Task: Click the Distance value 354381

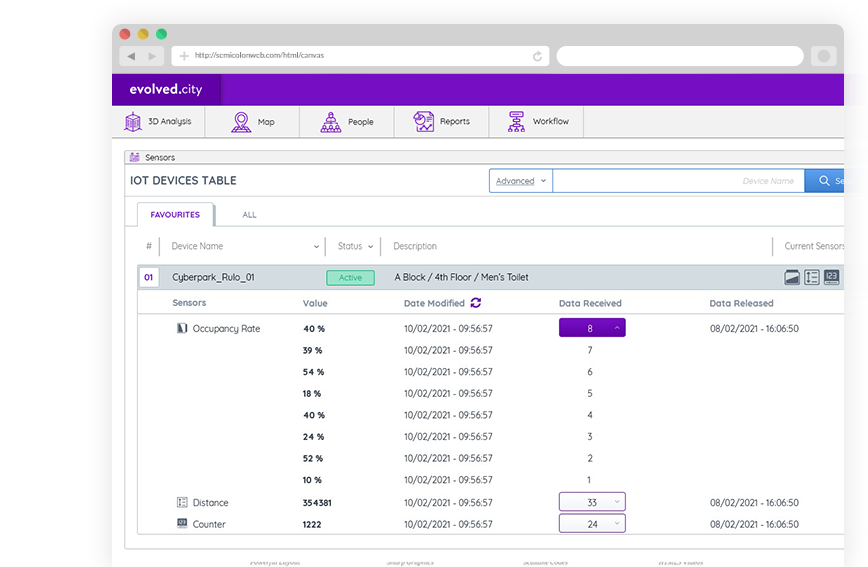Action: pos(317,502)
